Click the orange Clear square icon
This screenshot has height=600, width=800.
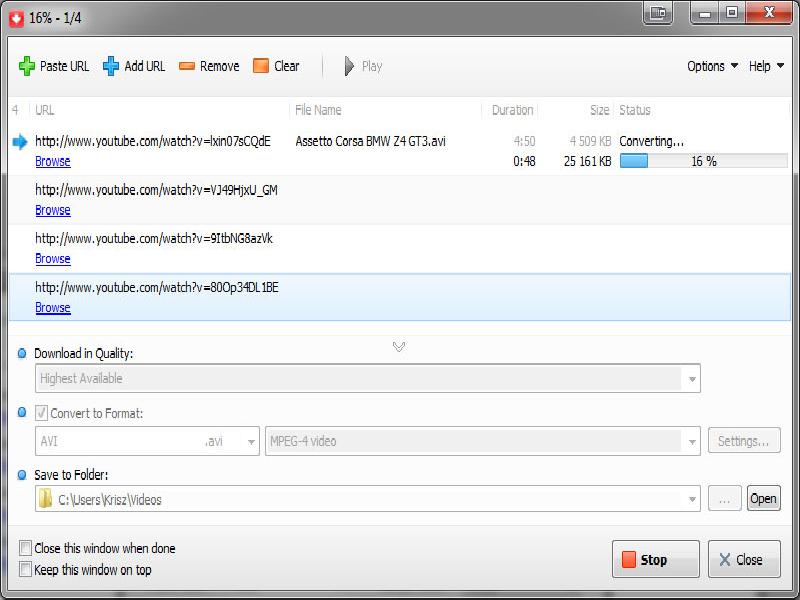click(x=261, y=66)
